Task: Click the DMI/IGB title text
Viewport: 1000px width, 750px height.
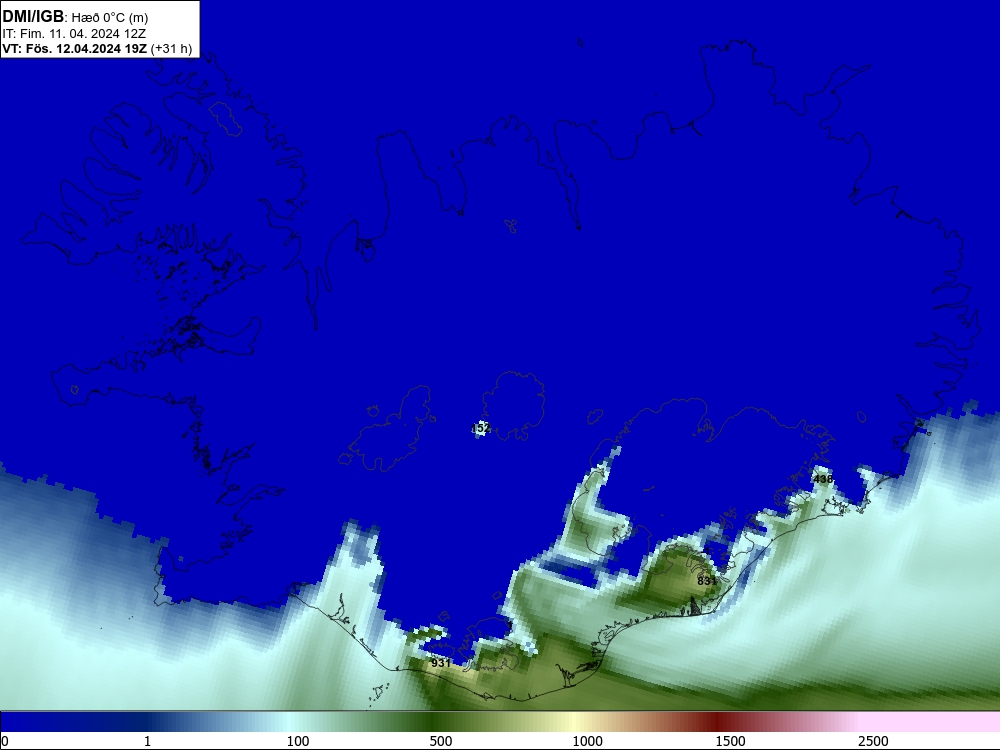Action: pos(33,16)
